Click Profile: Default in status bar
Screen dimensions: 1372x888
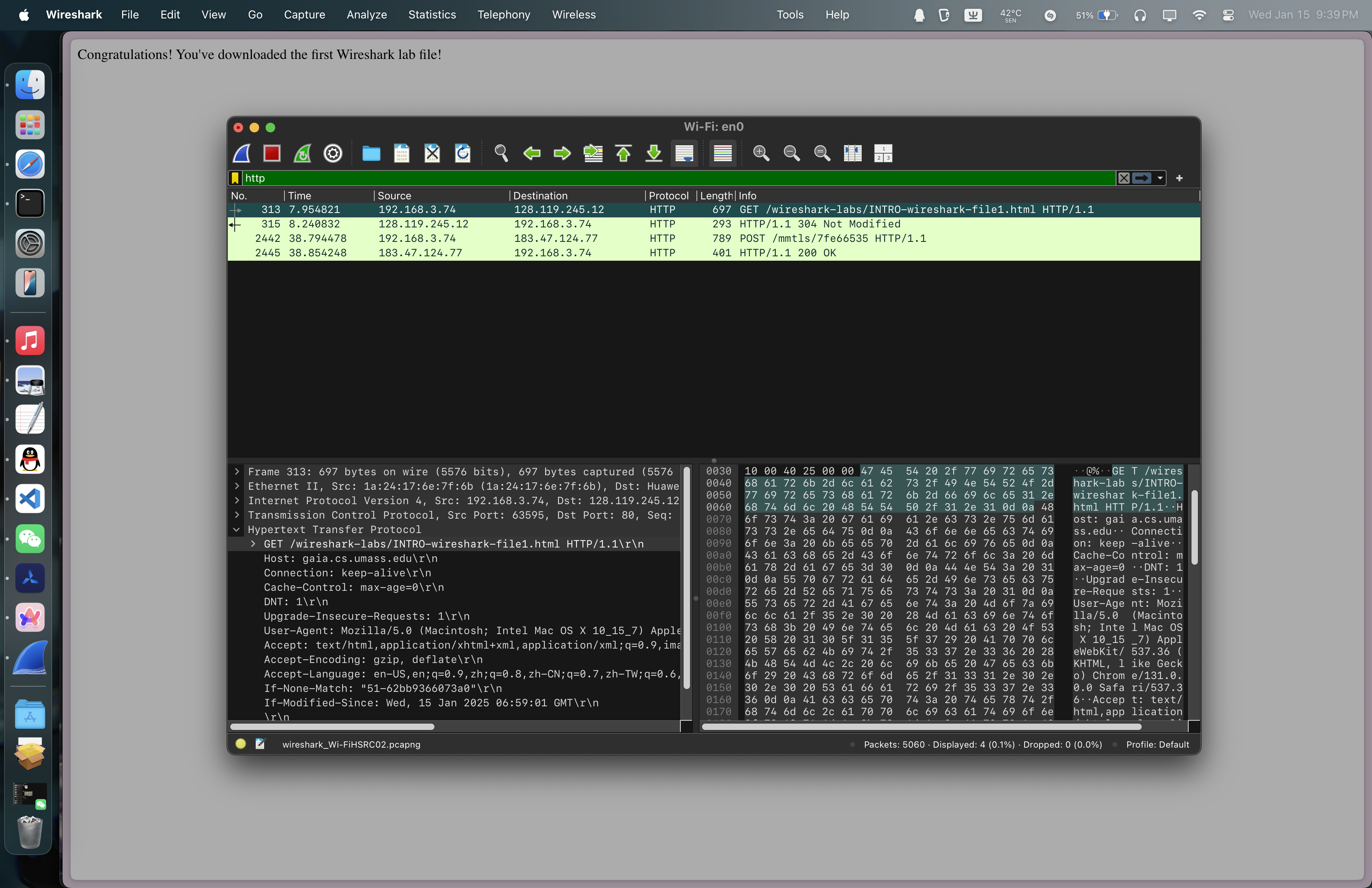(1157, 744)
